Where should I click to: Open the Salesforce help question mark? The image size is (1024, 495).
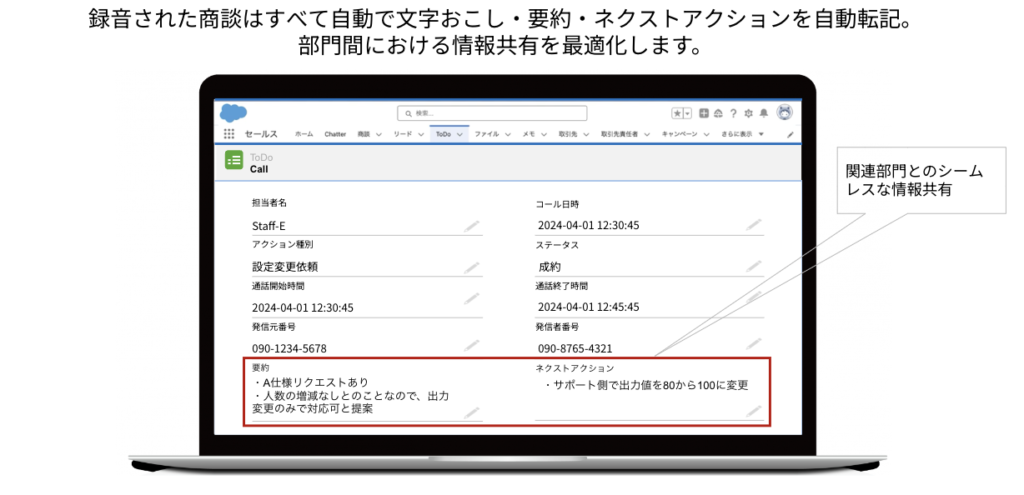733,113
